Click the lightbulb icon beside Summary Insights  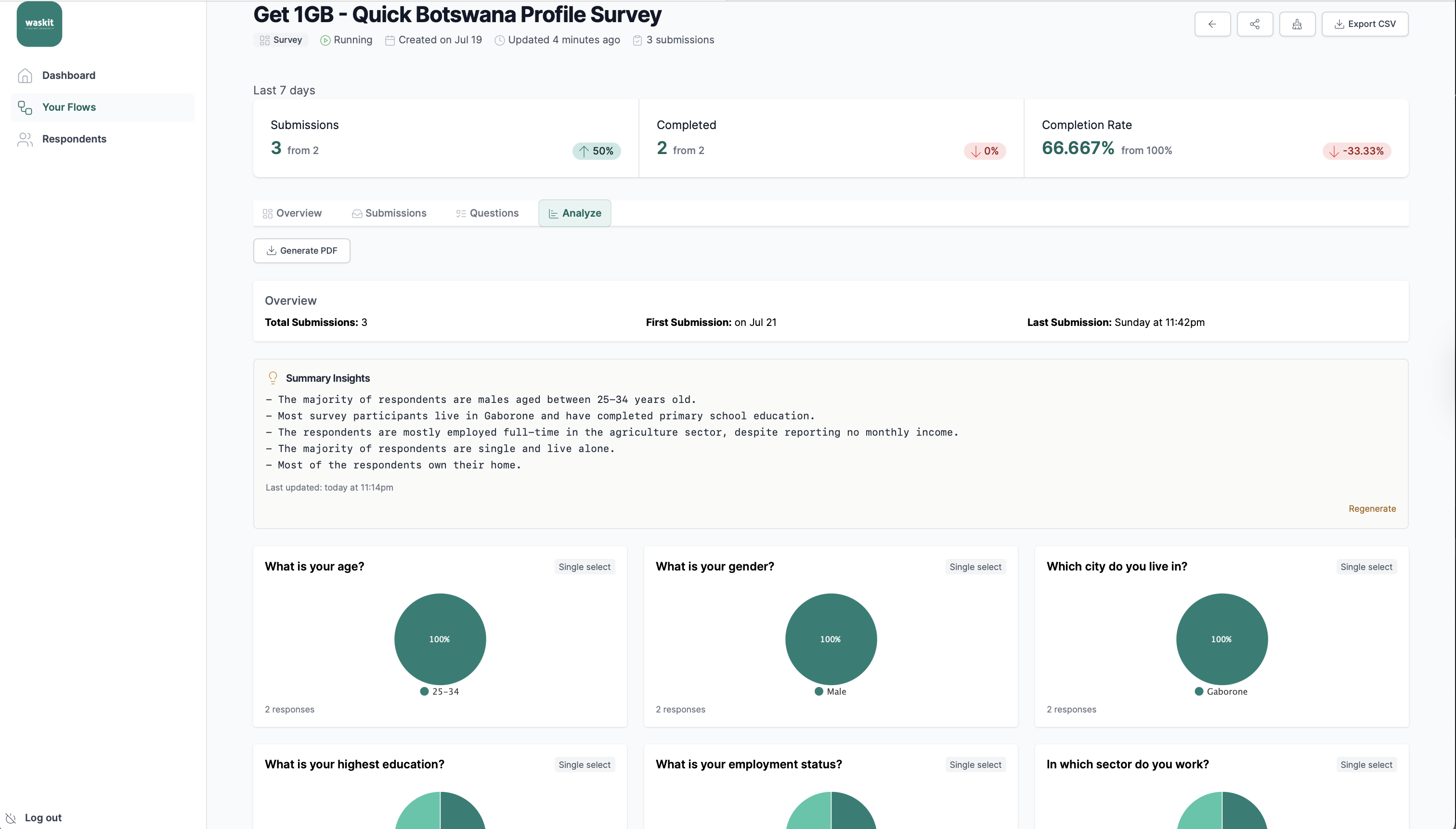tap(273, 378)
